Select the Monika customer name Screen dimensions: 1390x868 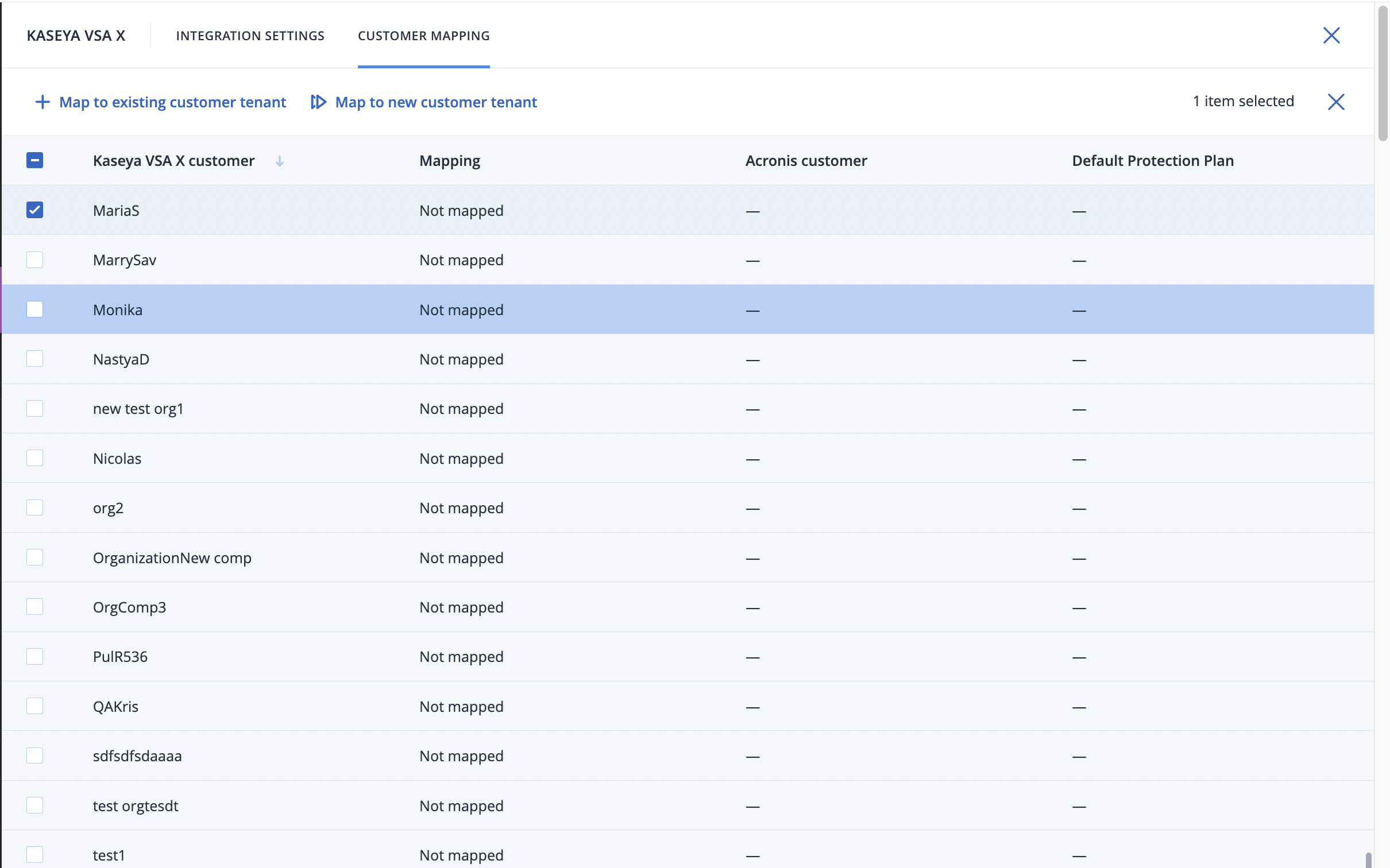pos(118,310)
